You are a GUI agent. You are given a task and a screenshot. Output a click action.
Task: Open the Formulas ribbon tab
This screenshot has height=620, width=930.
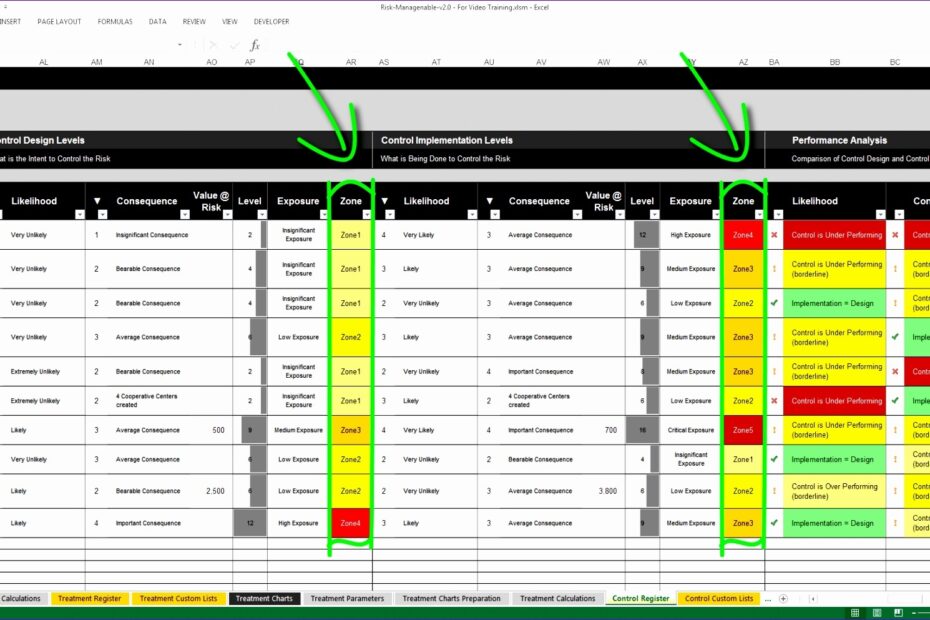(116, 20)
